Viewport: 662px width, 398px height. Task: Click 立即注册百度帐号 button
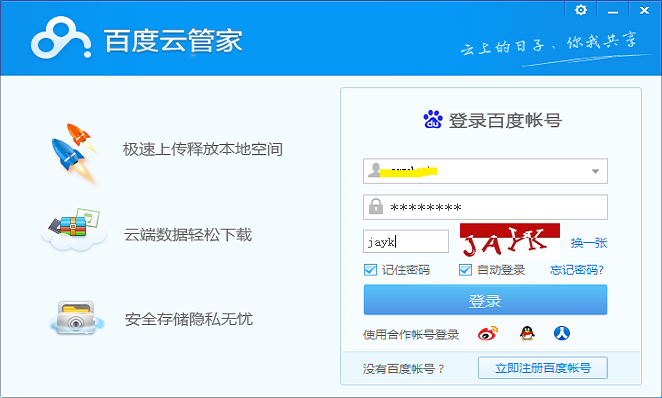click(x=543, y=368)
